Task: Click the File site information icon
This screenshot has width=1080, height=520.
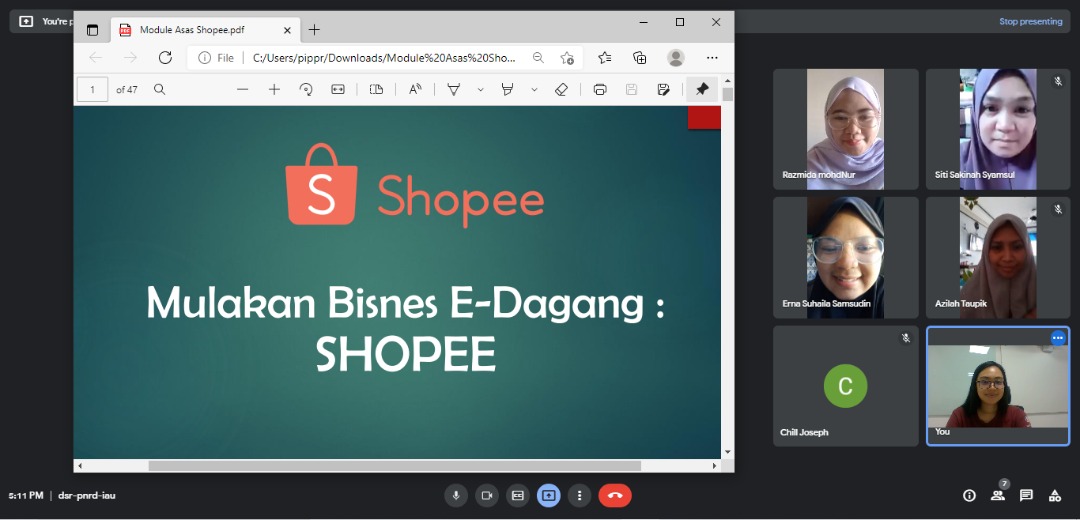Action: pos(216,58)
